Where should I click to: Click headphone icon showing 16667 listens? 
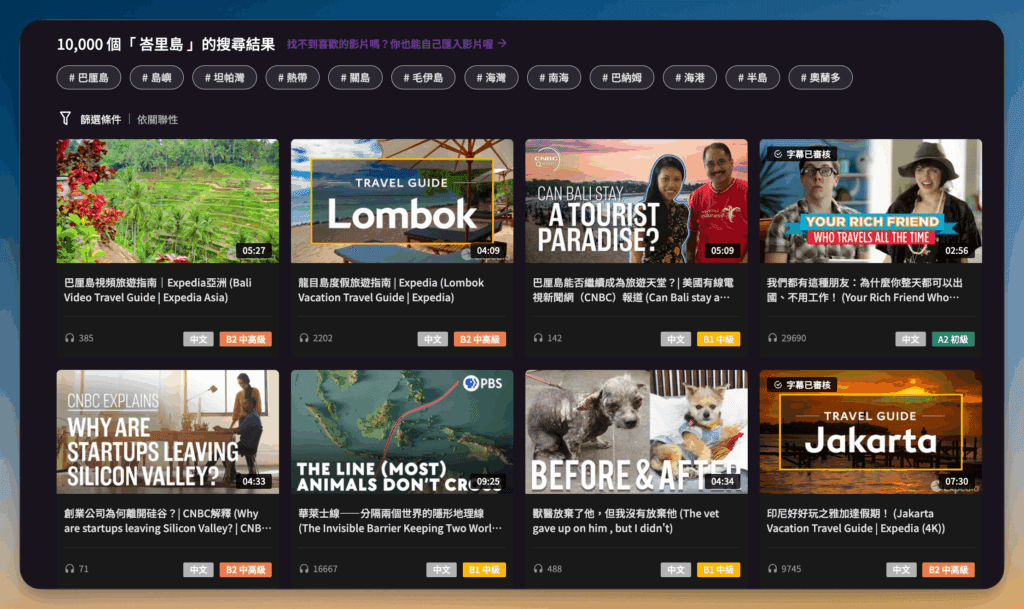pos(304,570)
